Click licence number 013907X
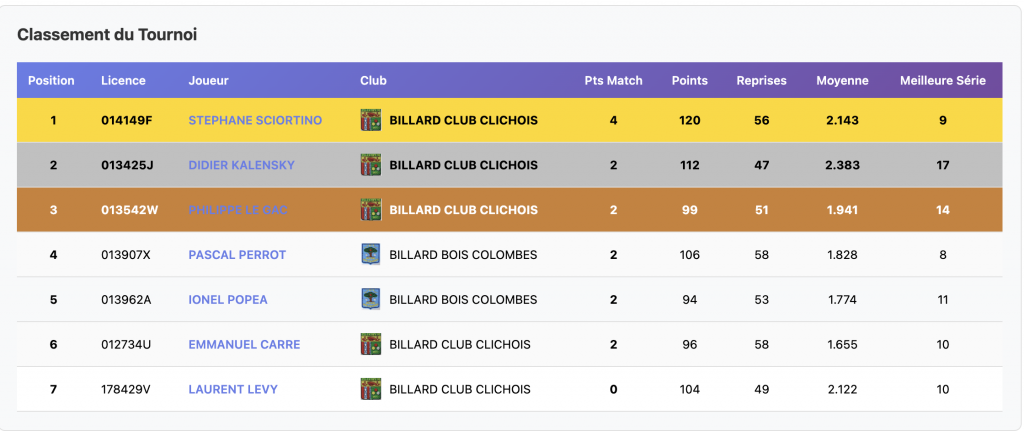The image size is (1024, 431). (x=126, y=255)
